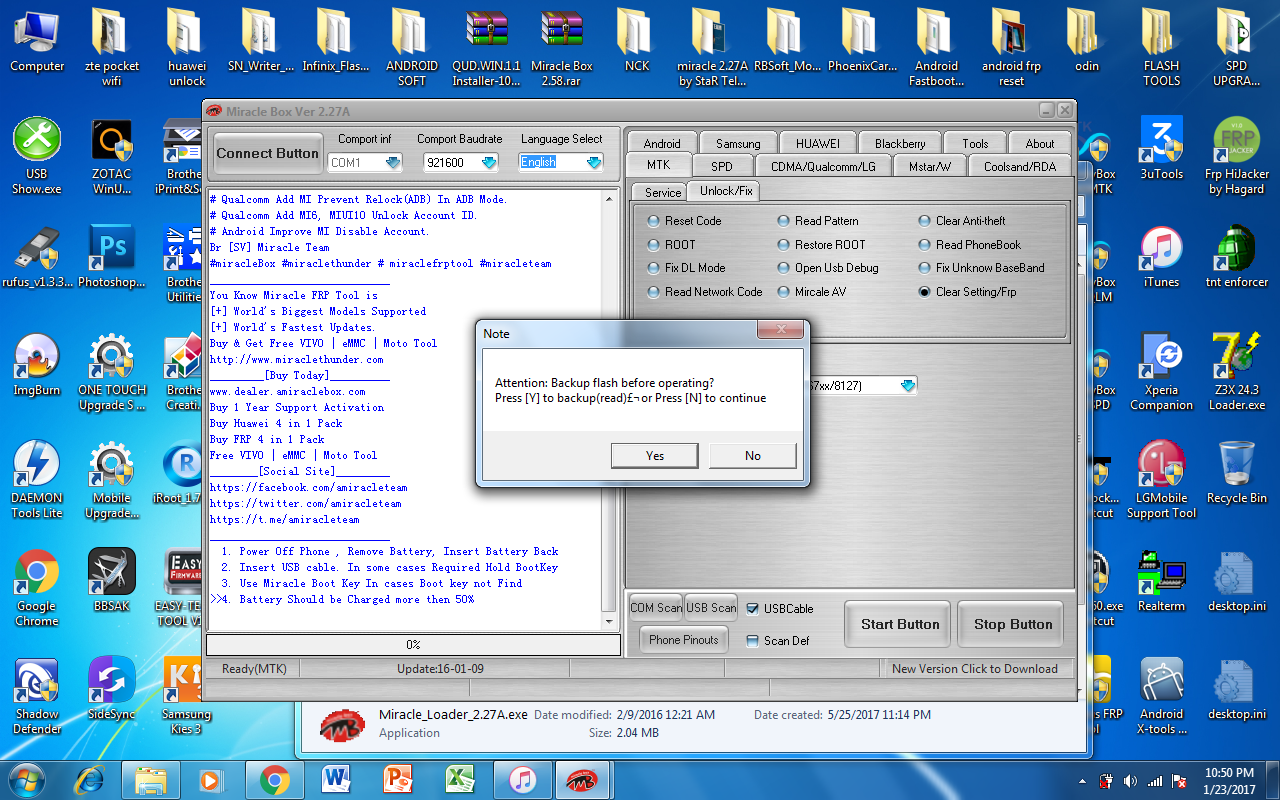Image resolution: width=1280 pixels, height=800 pixels.
Task: Open rufus USB tool shortcut
Action: (x=37, y=256)
